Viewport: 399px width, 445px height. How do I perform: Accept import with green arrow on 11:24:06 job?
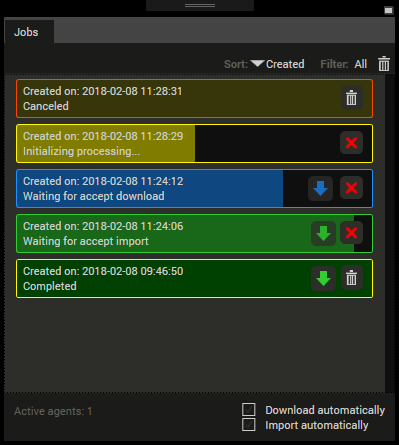pos(323,233)
